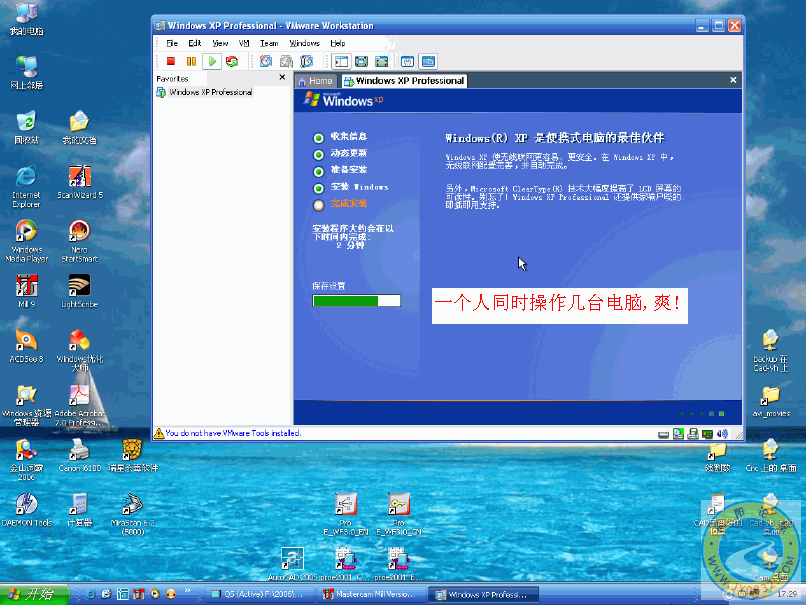
Task: Open the Windows menu in VMware
Action: [304, 43]
